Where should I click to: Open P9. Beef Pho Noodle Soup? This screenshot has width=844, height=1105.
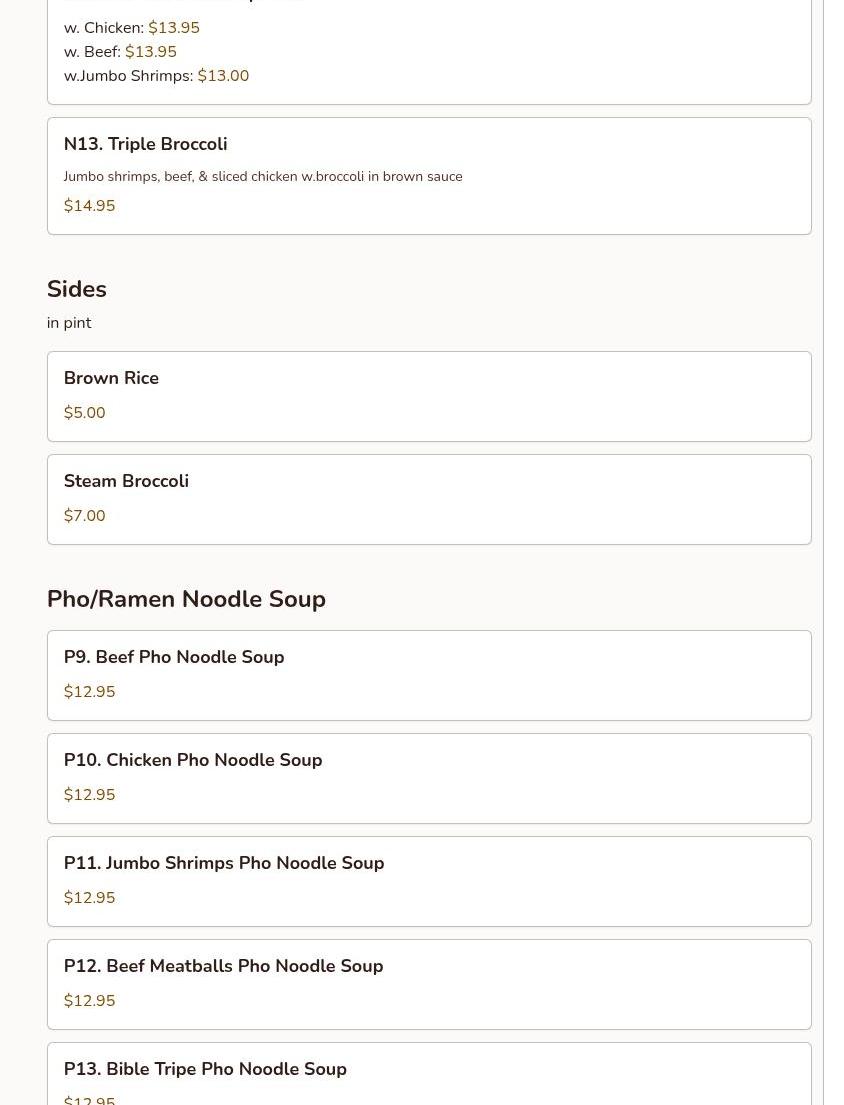[x=174, y=657]
